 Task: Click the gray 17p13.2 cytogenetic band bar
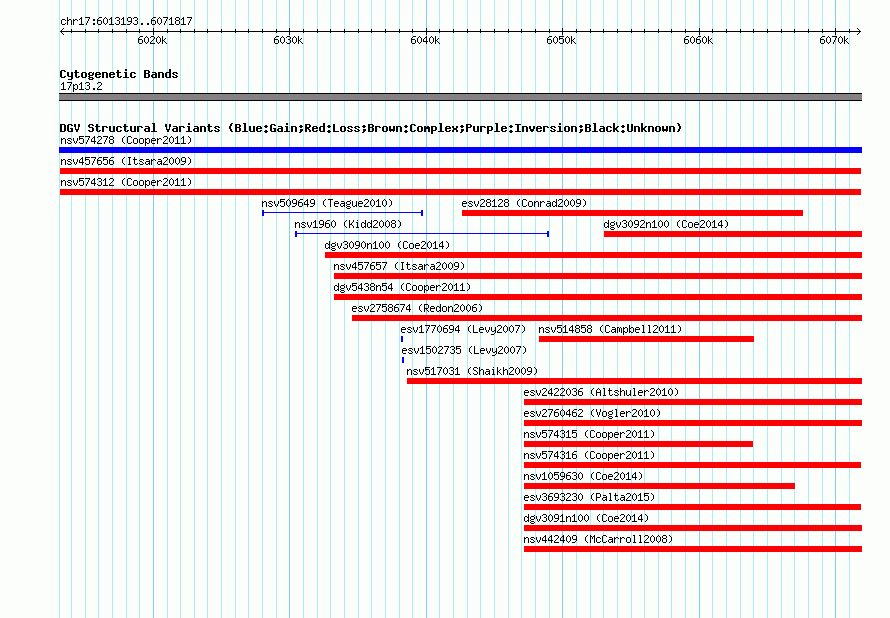point(460,97)
